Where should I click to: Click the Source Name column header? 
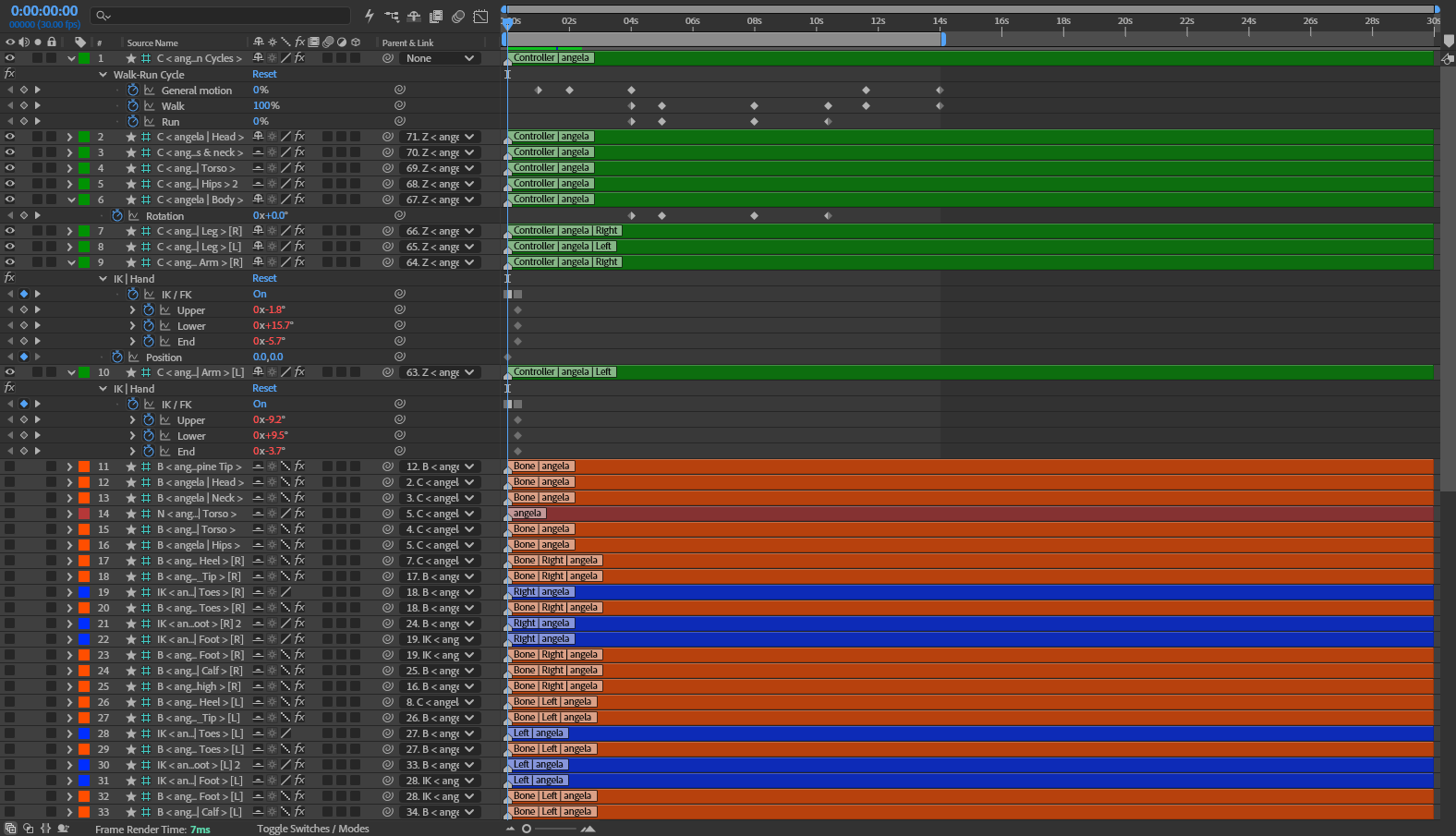[152, 42]
